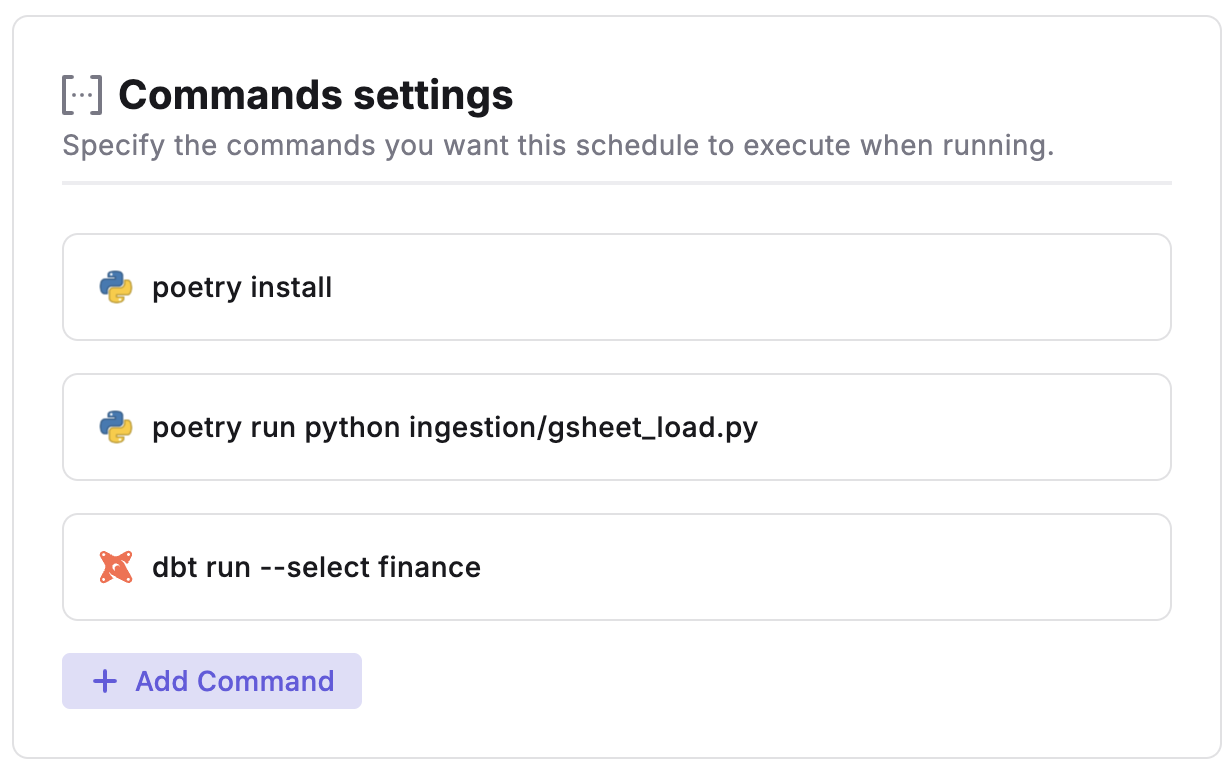This screenshot has height=770, width=1230.
Task: Click the schedule commands description text
Action: tap(558, 146)
